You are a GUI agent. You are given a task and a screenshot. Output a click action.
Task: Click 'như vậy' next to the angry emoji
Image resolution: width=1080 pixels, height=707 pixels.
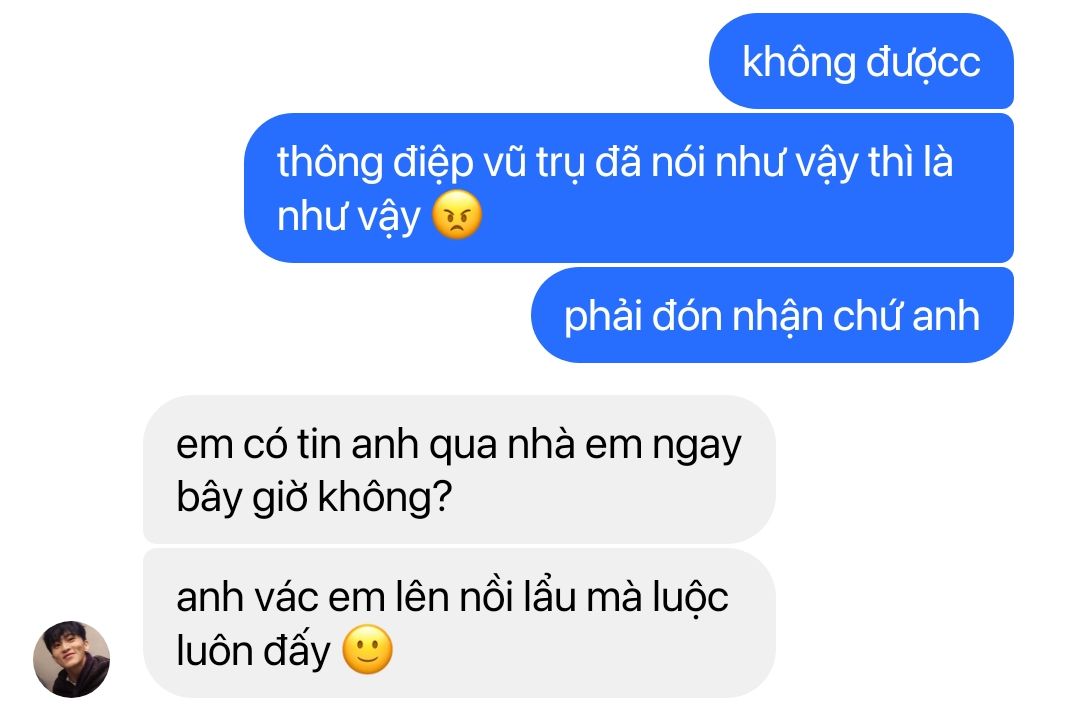point(349,217)
